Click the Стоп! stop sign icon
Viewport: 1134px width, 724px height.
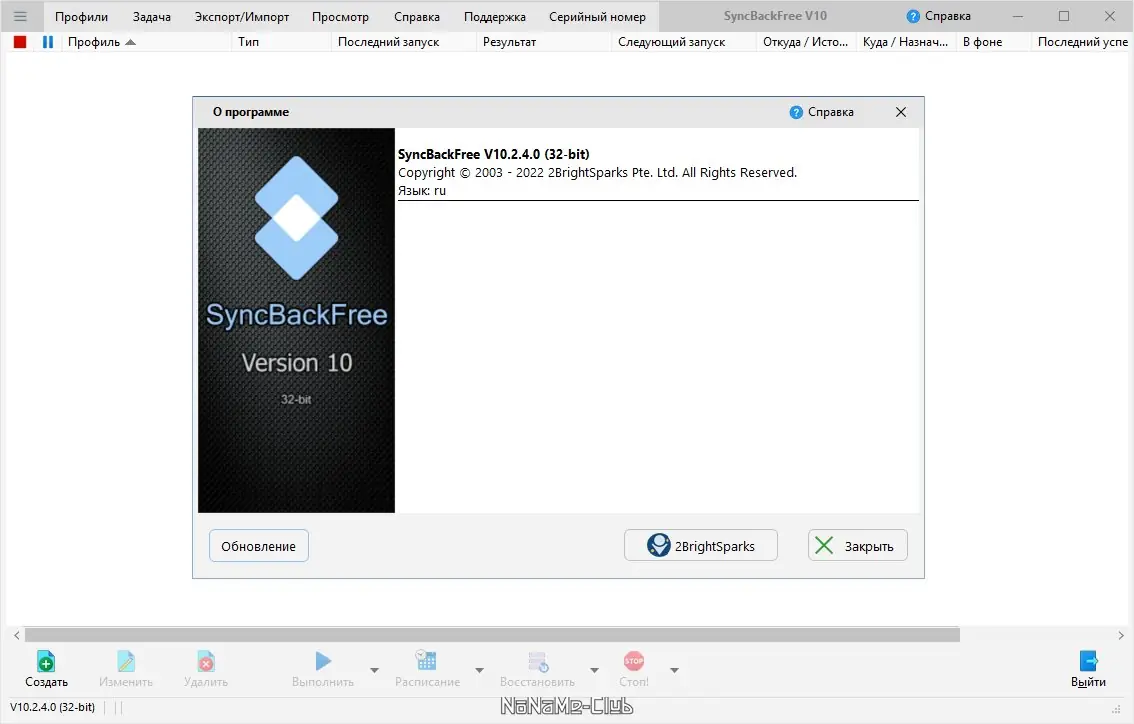[634, 661]
